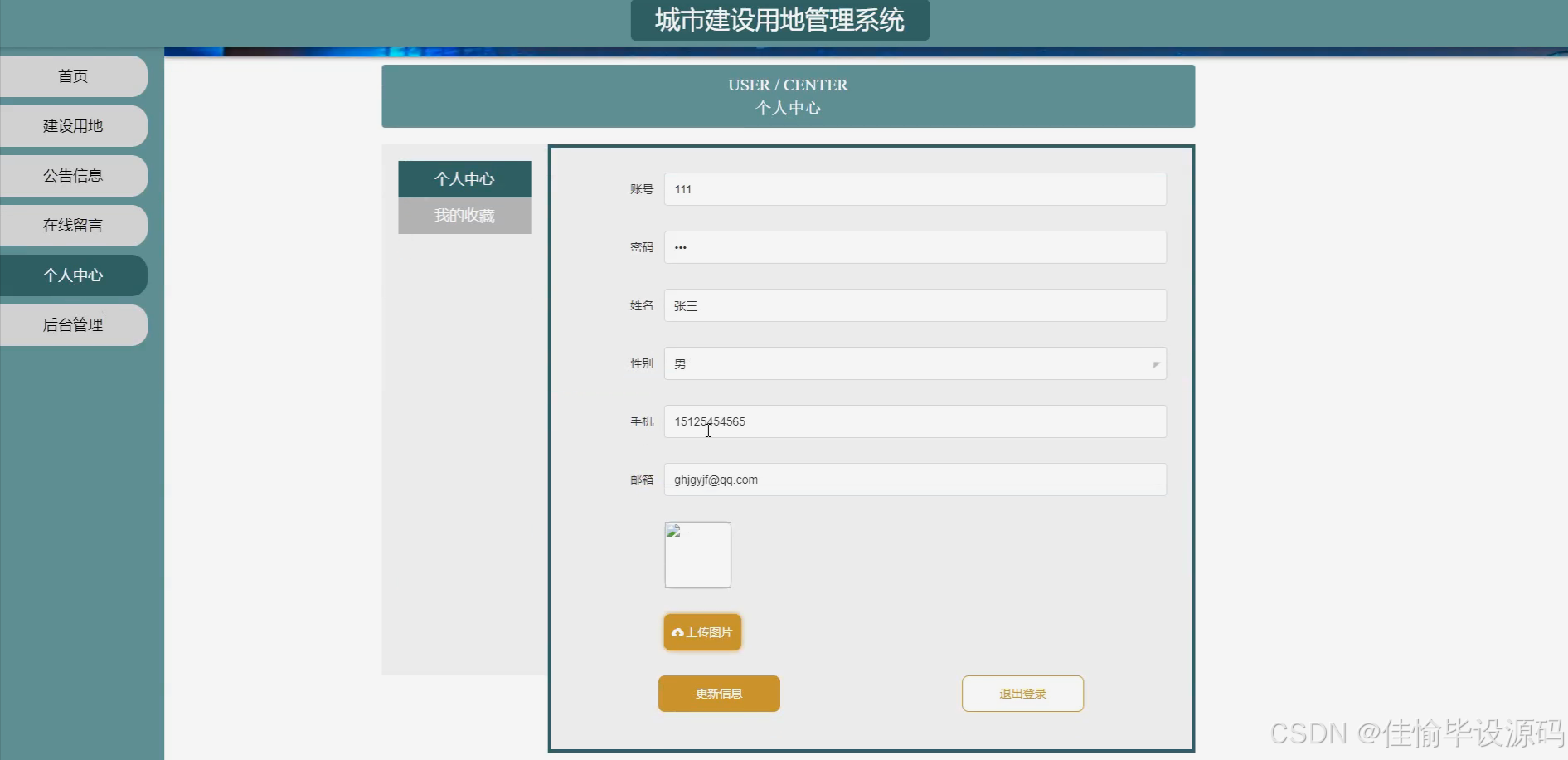
Task: Click the 姓名 field containing 张三
Action: (915, 305)
